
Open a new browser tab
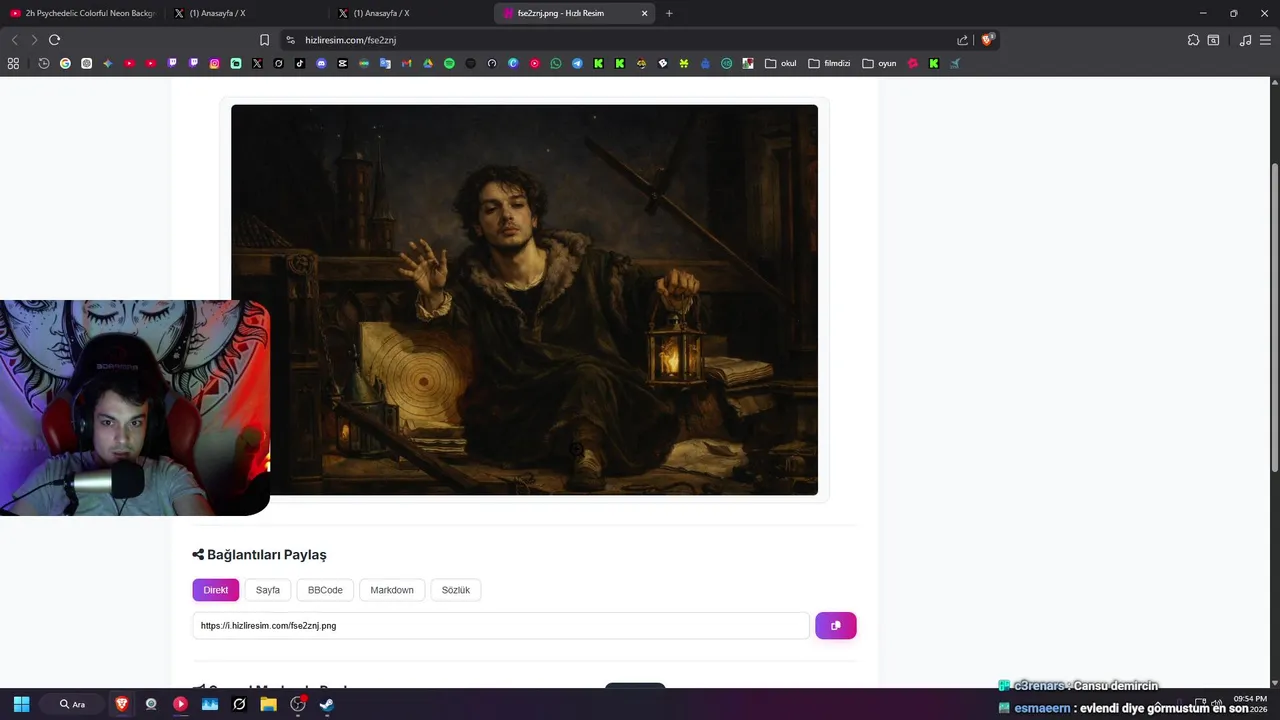669,13
